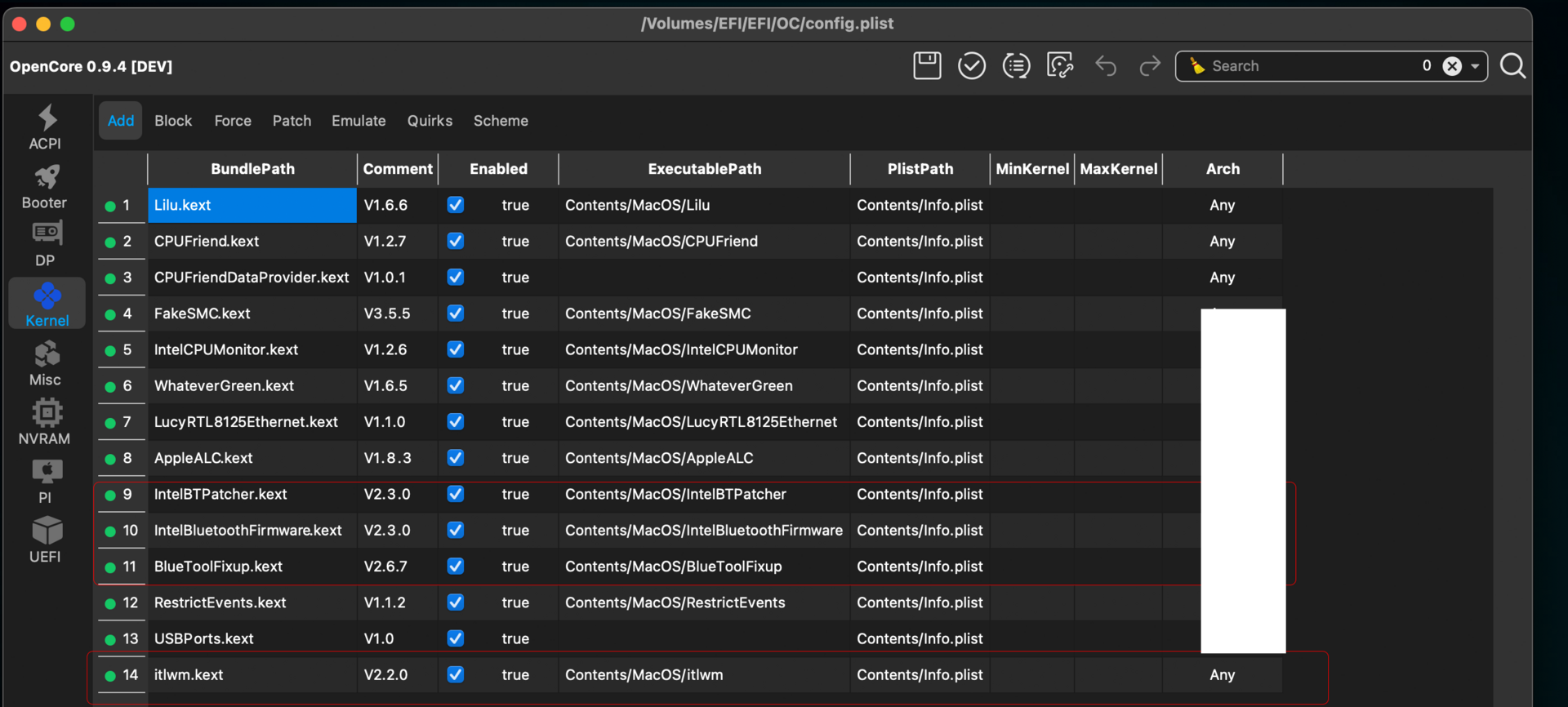The height and width of the screenshot is (707, 1568).
Task: Disable the Lilu.kext Enabled checkbox
Action: click(456, 205)
